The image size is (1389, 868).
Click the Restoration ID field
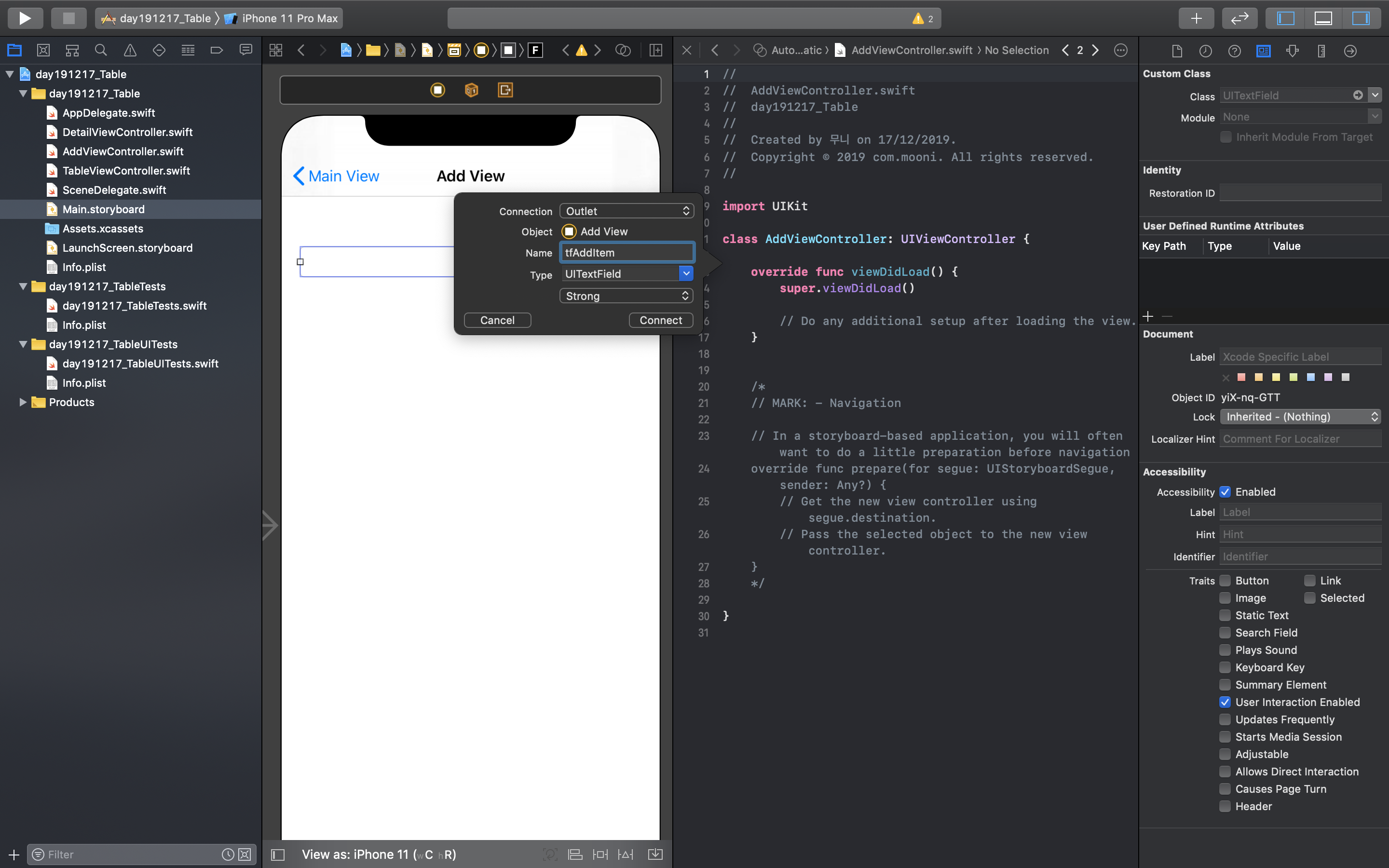(x=1300, y=193)
